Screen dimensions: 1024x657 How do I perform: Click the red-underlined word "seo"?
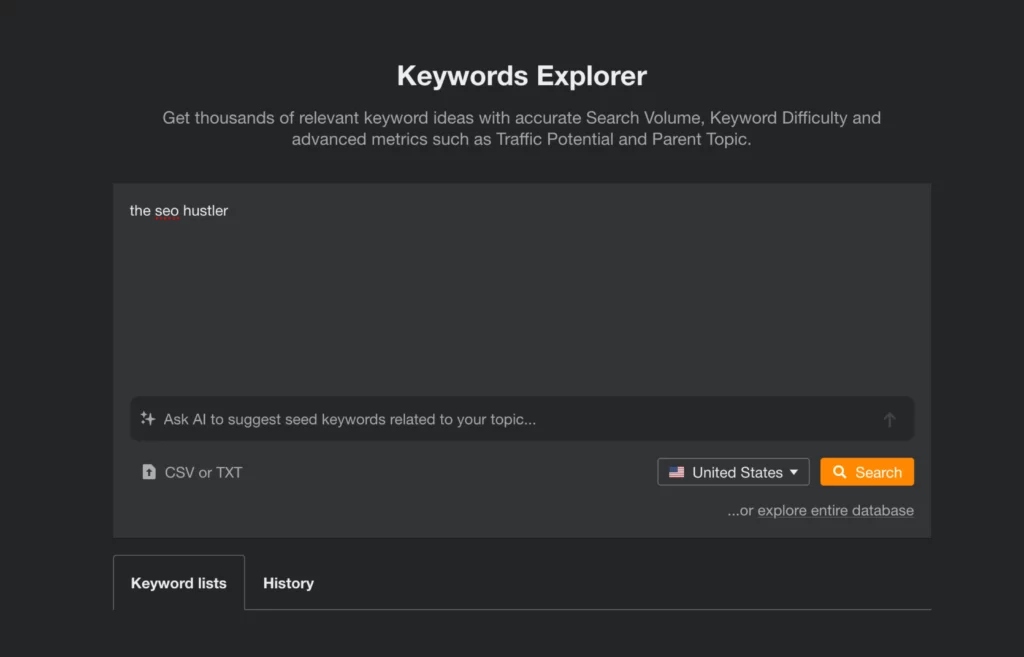166,211
